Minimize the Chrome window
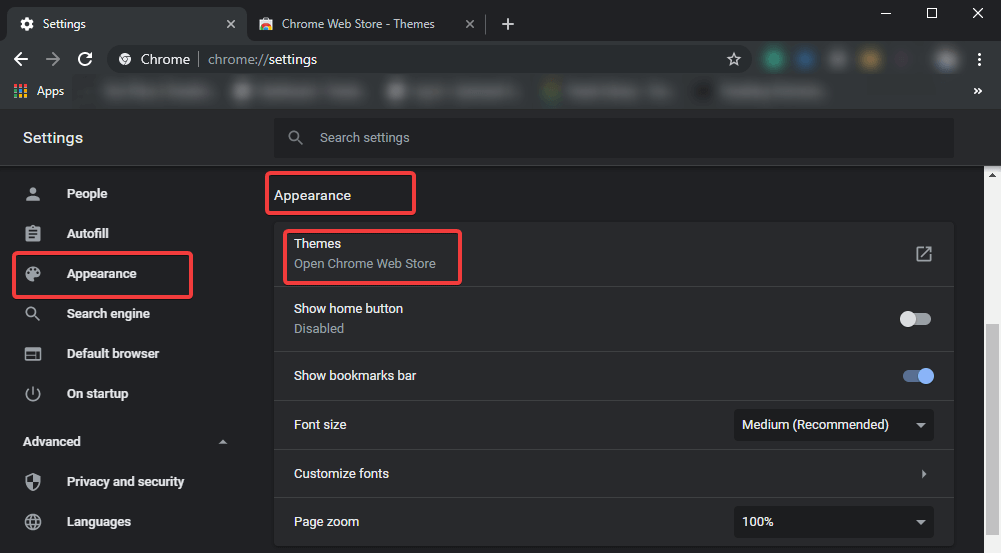The image size is (1001, 553). [886, 13]
